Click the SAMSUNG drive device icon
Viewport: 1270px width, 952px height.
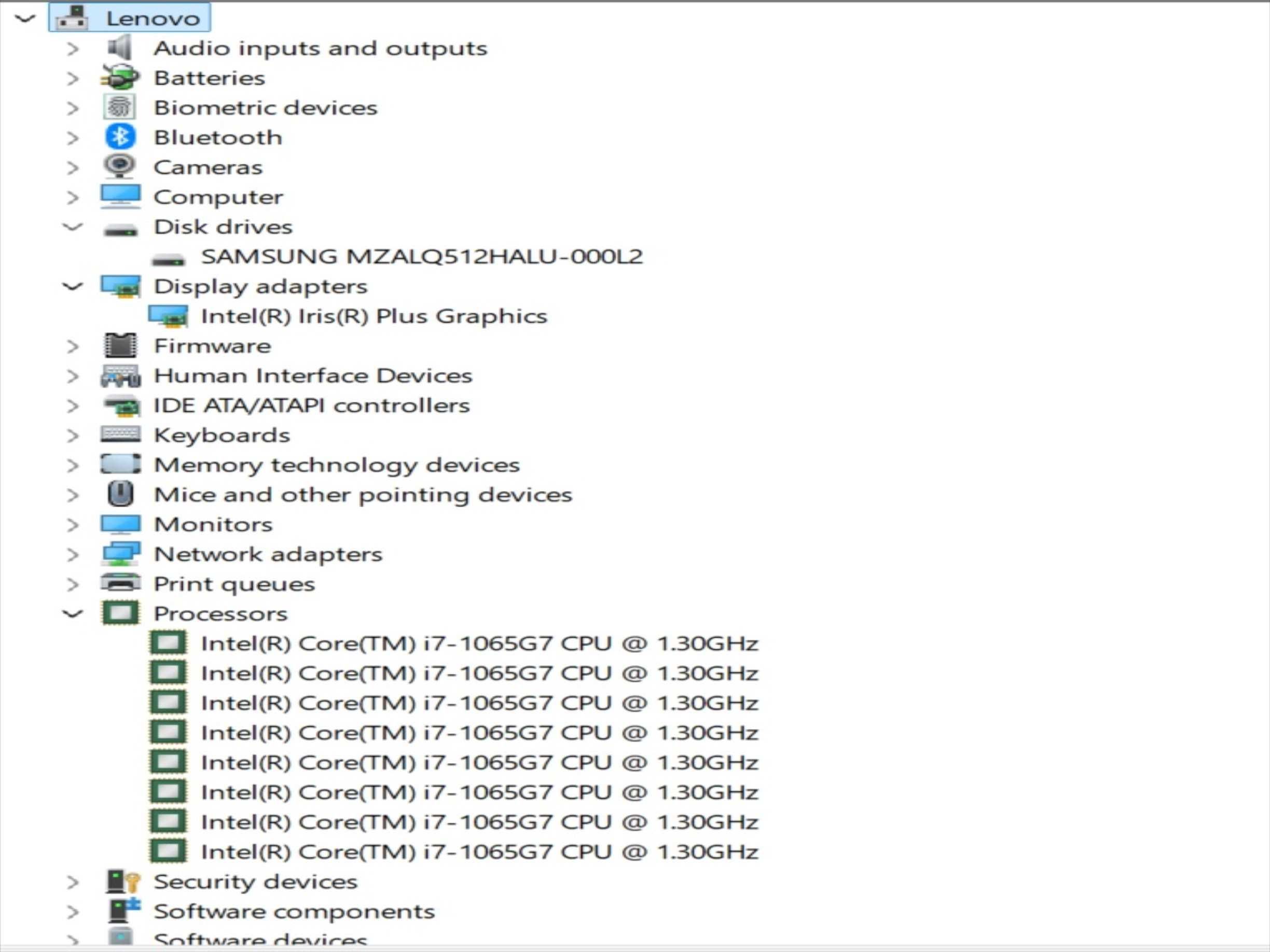(x=168, y=260)
